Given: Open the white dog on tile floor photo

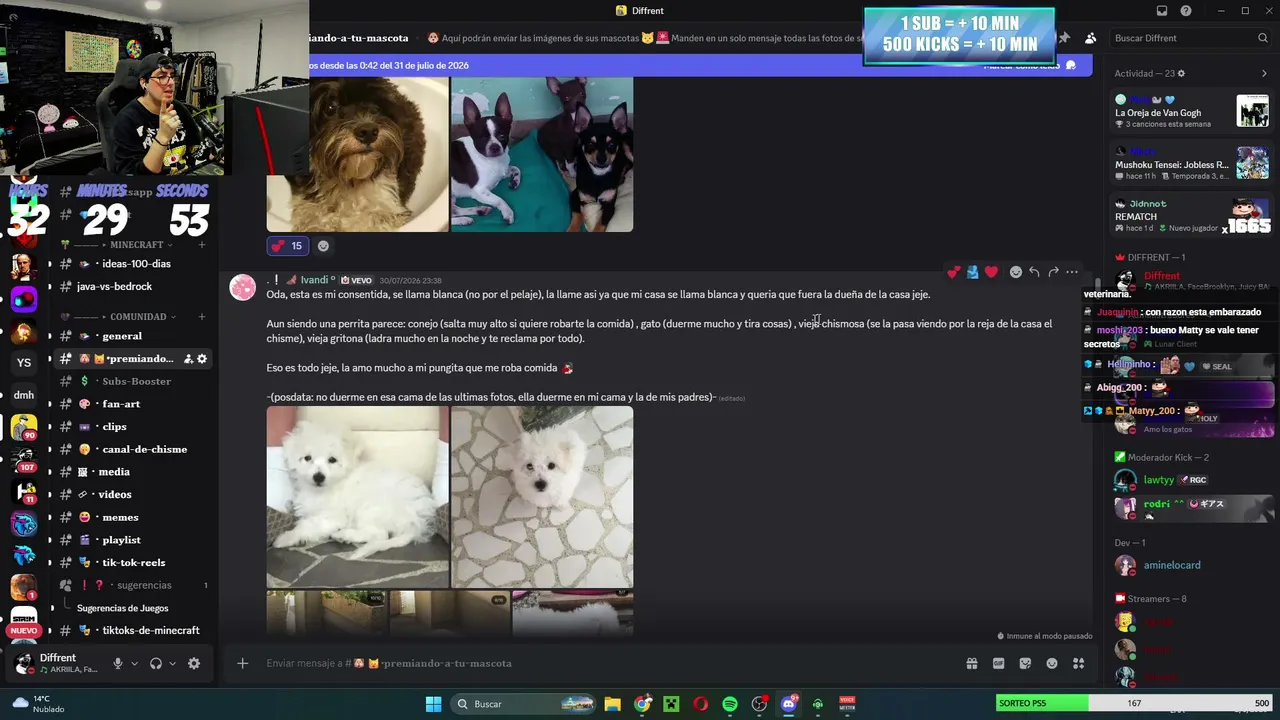Looking at the screenshot, I should (542, 497).
